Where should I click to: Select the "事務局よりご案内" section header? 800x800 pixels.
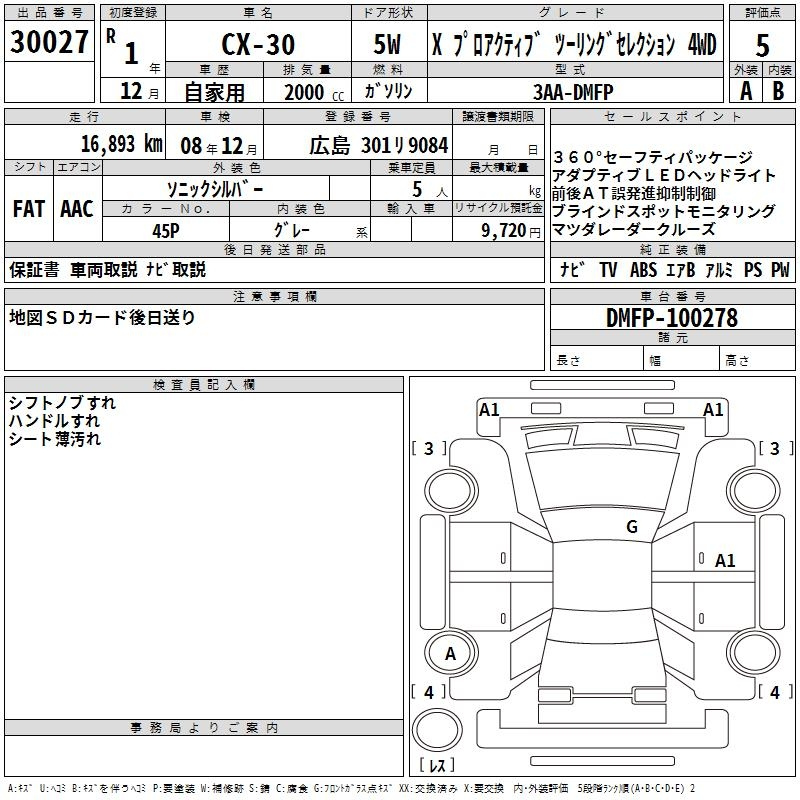[x=204, y=728]
